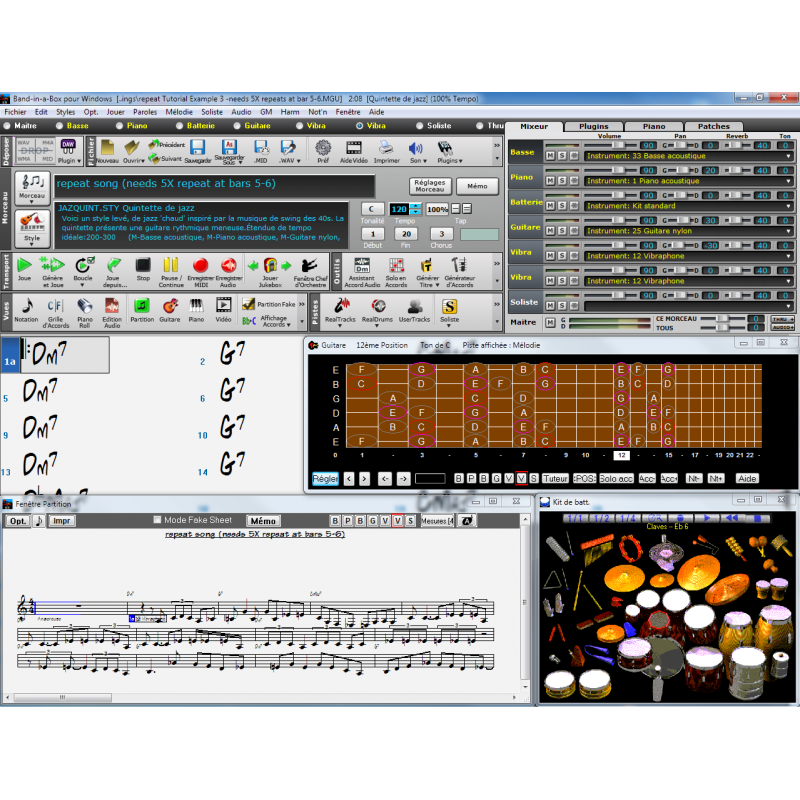Click the Sauvegarder disk icon
Image resolution: width=800 pixels, height=800 pixels.
pyautogui.click(x=197, y=147)
